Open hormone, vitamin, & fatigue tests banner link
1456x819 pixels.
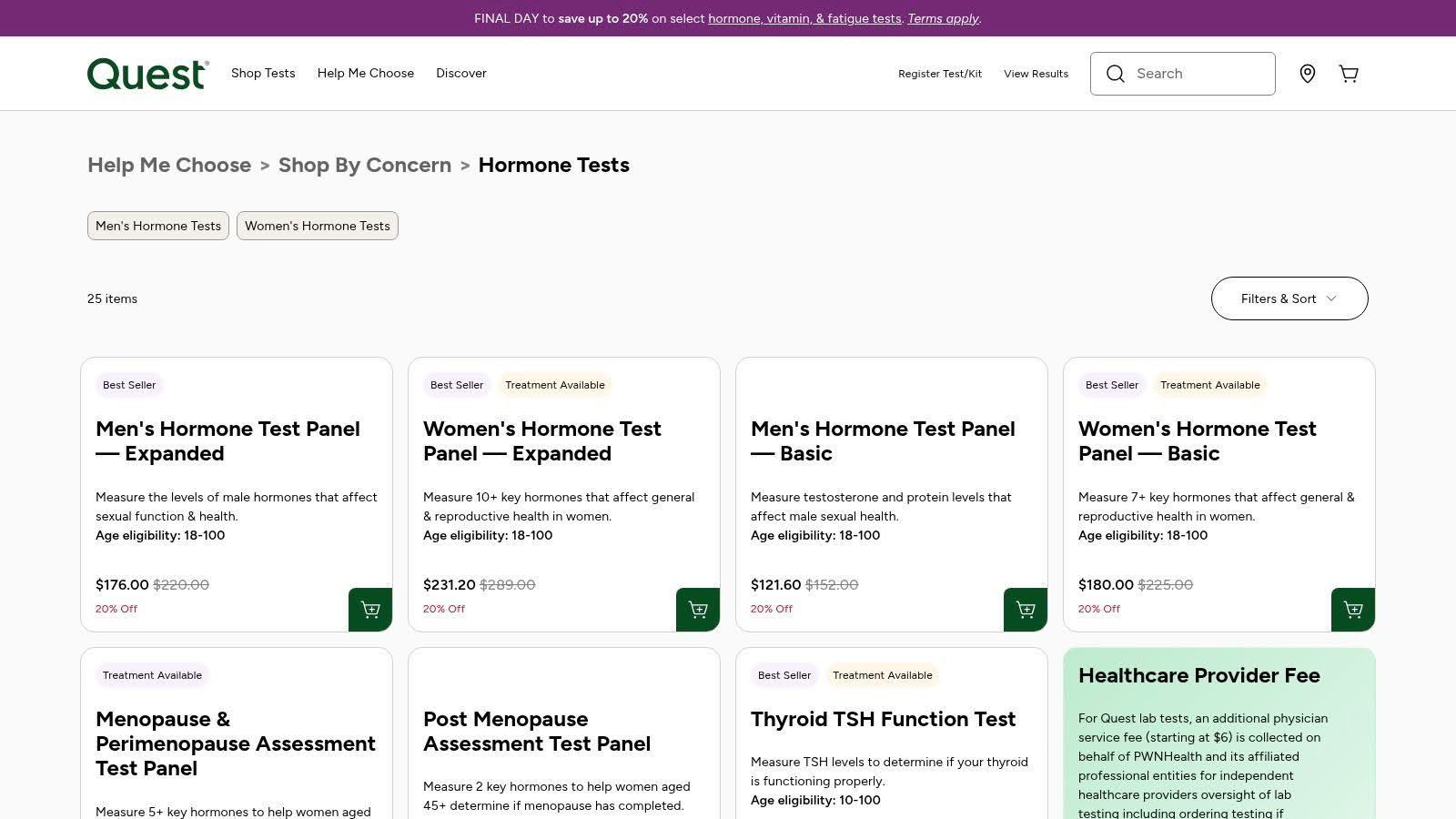click(x=804, y=18)
